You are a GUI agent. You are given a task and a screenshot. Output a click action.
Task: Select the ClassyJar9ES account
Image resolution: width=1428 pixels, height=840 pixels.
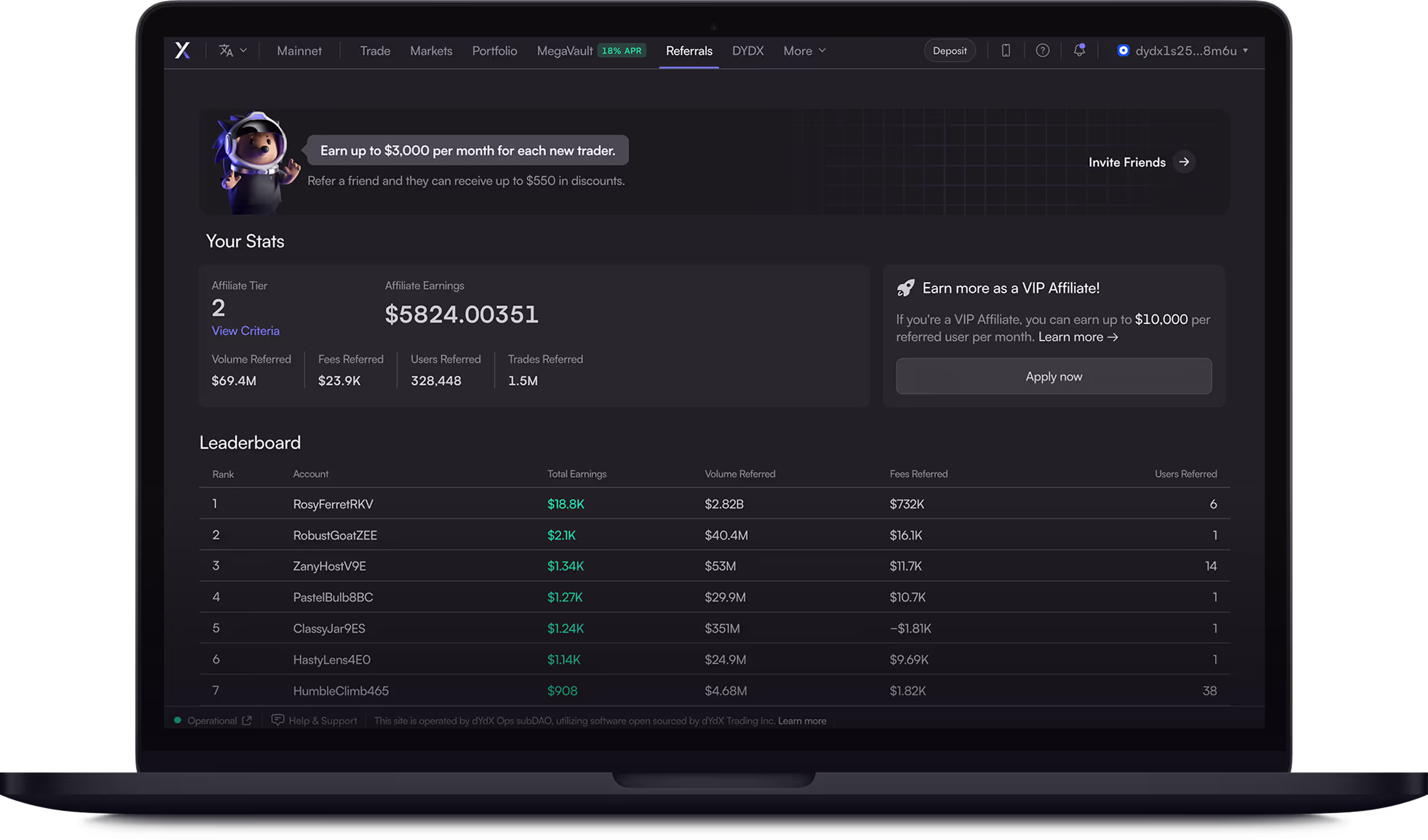click(x=329, y=628)
